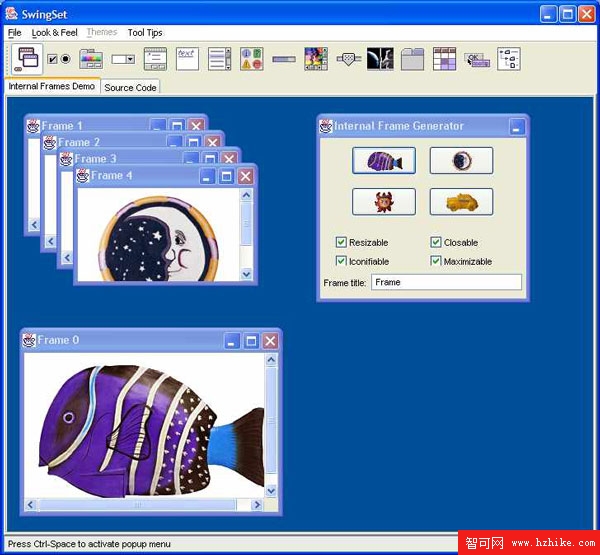
Task: Open the Button demo checkbox-radio icon
Action: click(x=59, y=59)
